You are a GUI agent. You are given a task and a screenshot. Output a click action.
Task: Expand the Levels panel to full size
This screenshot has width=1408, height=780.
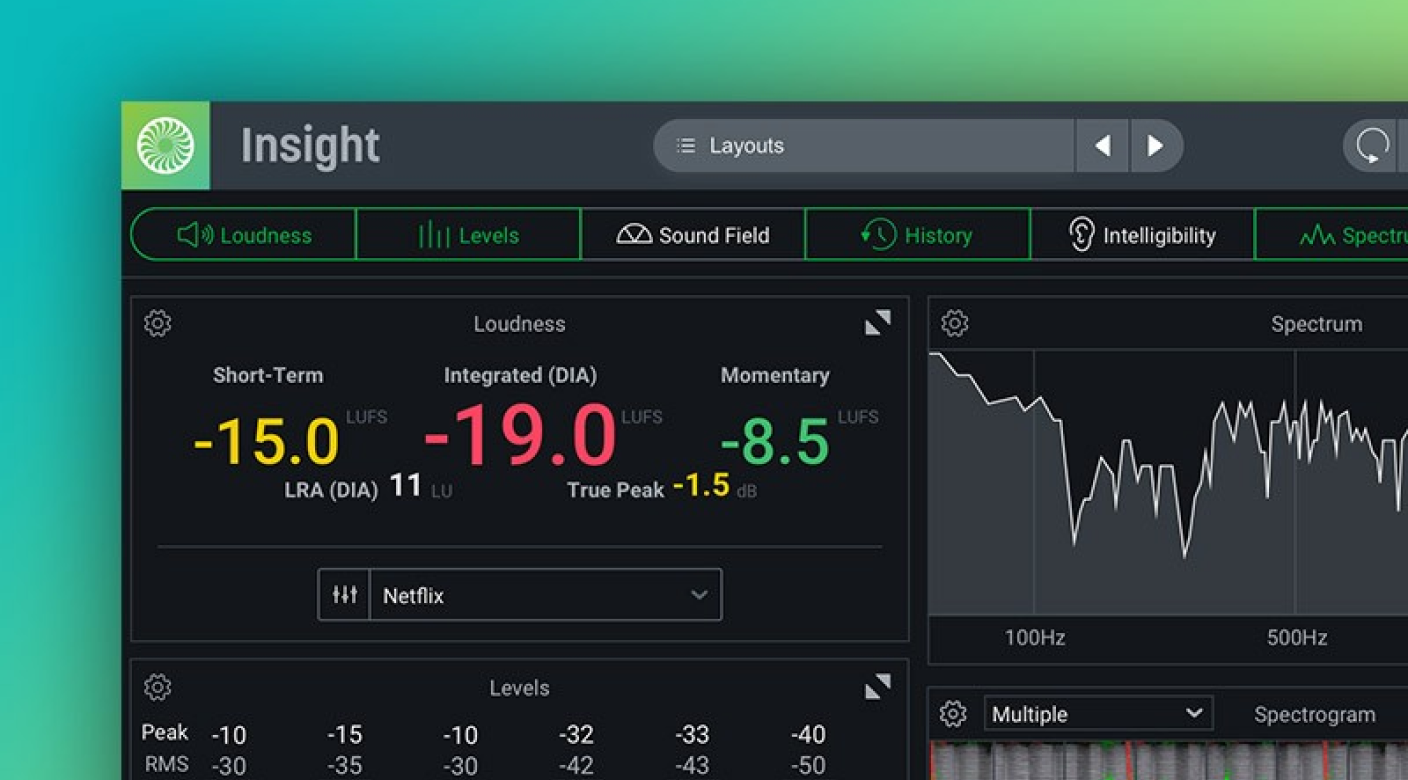click(x=877, y=687)
